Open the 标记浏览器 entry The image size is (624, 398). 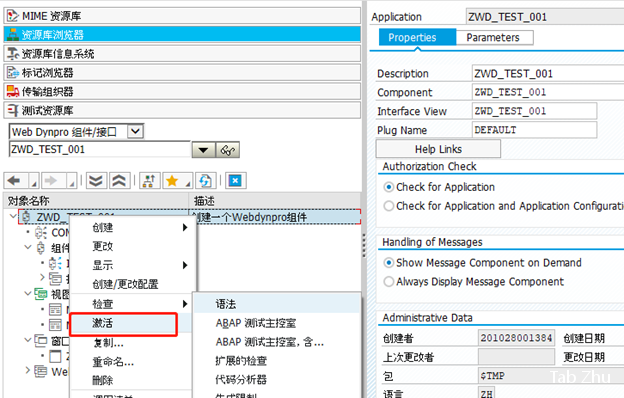(x=182, y=72)
